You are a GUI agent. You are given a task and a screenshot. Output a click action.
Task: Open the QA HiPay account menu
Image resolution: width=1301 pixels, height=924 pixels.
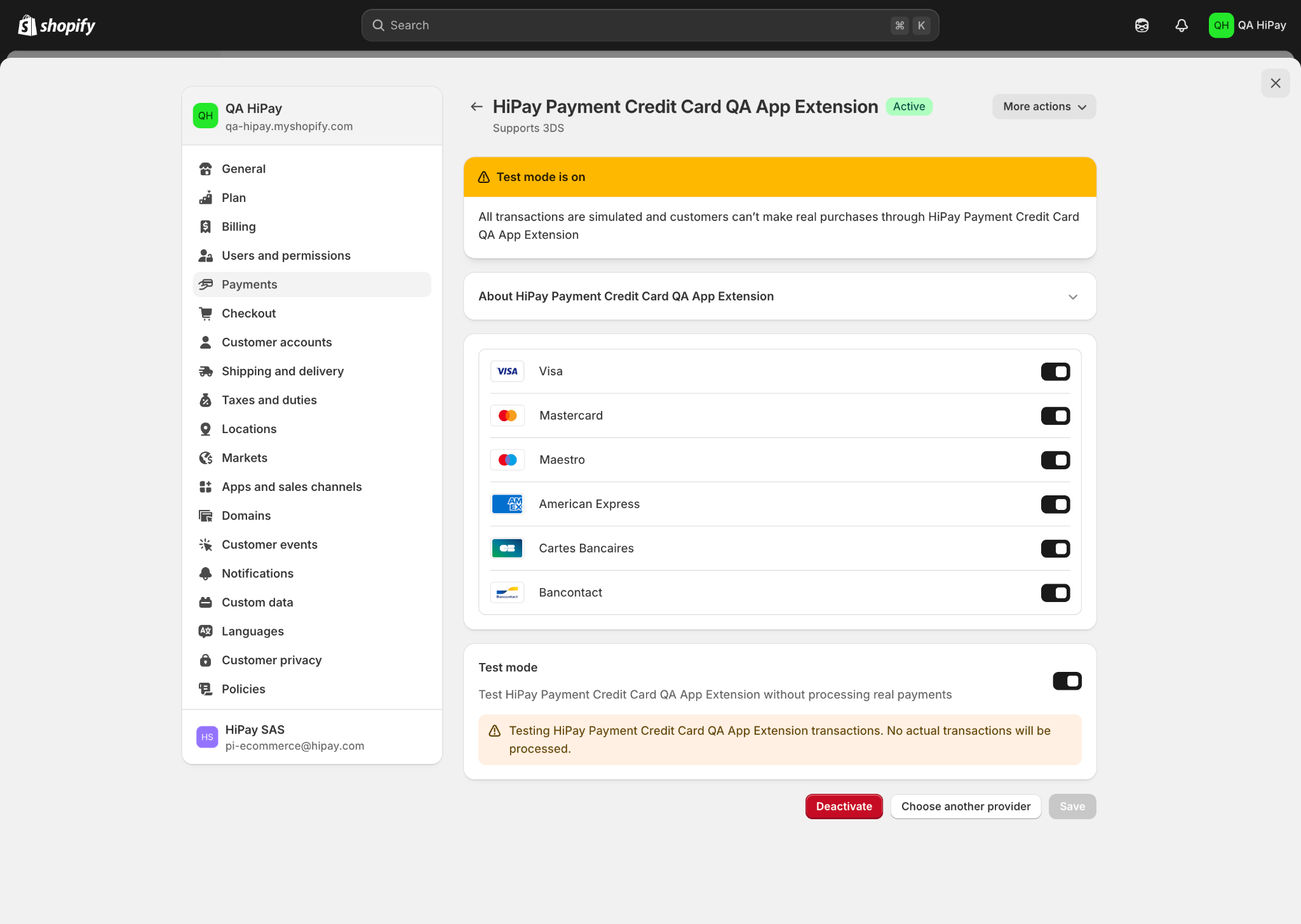click(1248, 25)
